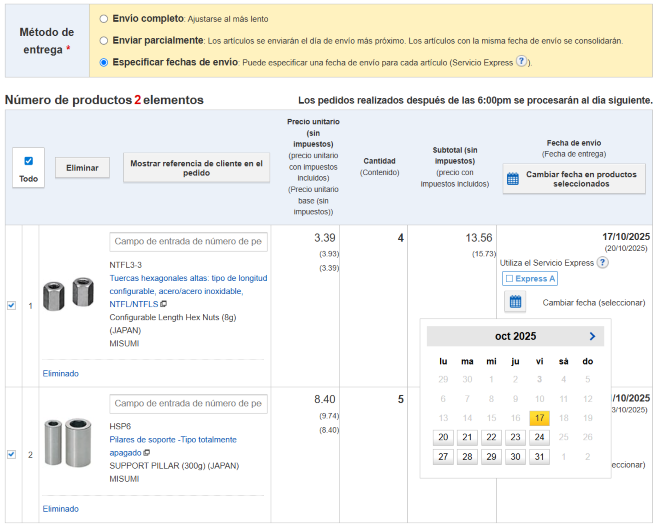Enable the Express A checkbox
Screen dimensions: 660x527
(x=509, y=278)
